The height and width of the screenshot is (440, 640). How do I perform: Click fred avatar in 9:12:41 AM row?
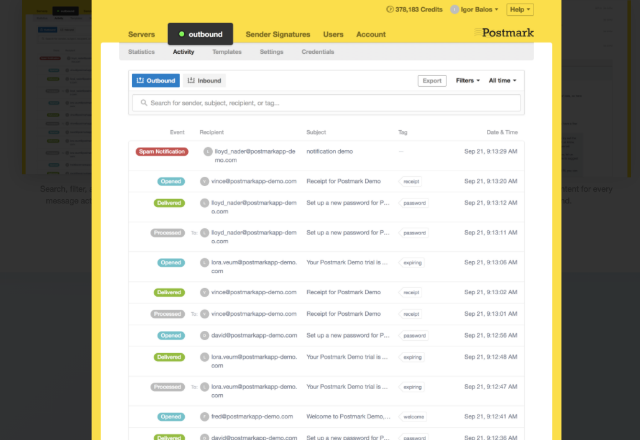(x=204, y=417)
